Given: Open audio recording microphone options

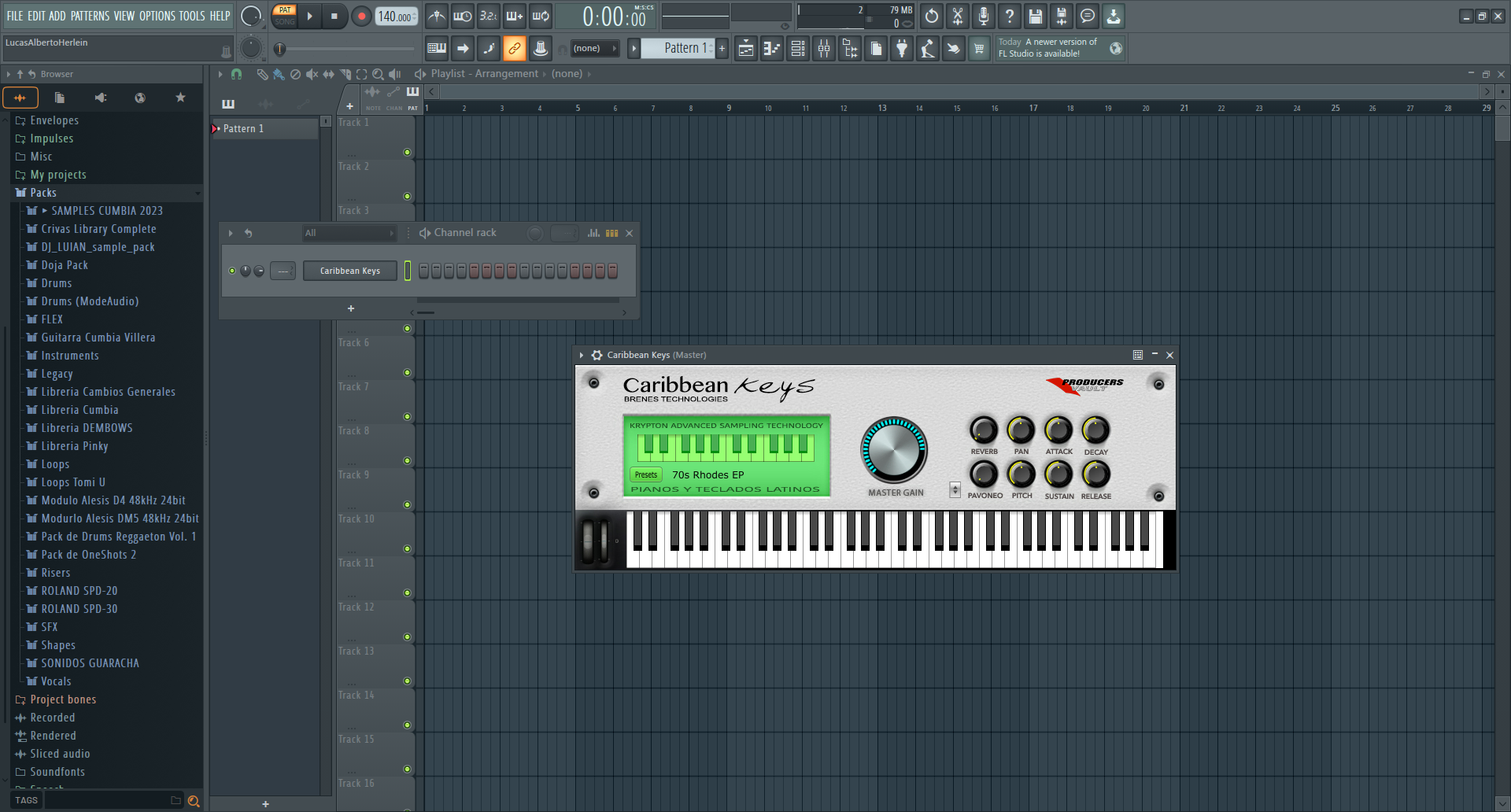Looking at the screenshot, I should pyautogui.click(x=984, y=16).
